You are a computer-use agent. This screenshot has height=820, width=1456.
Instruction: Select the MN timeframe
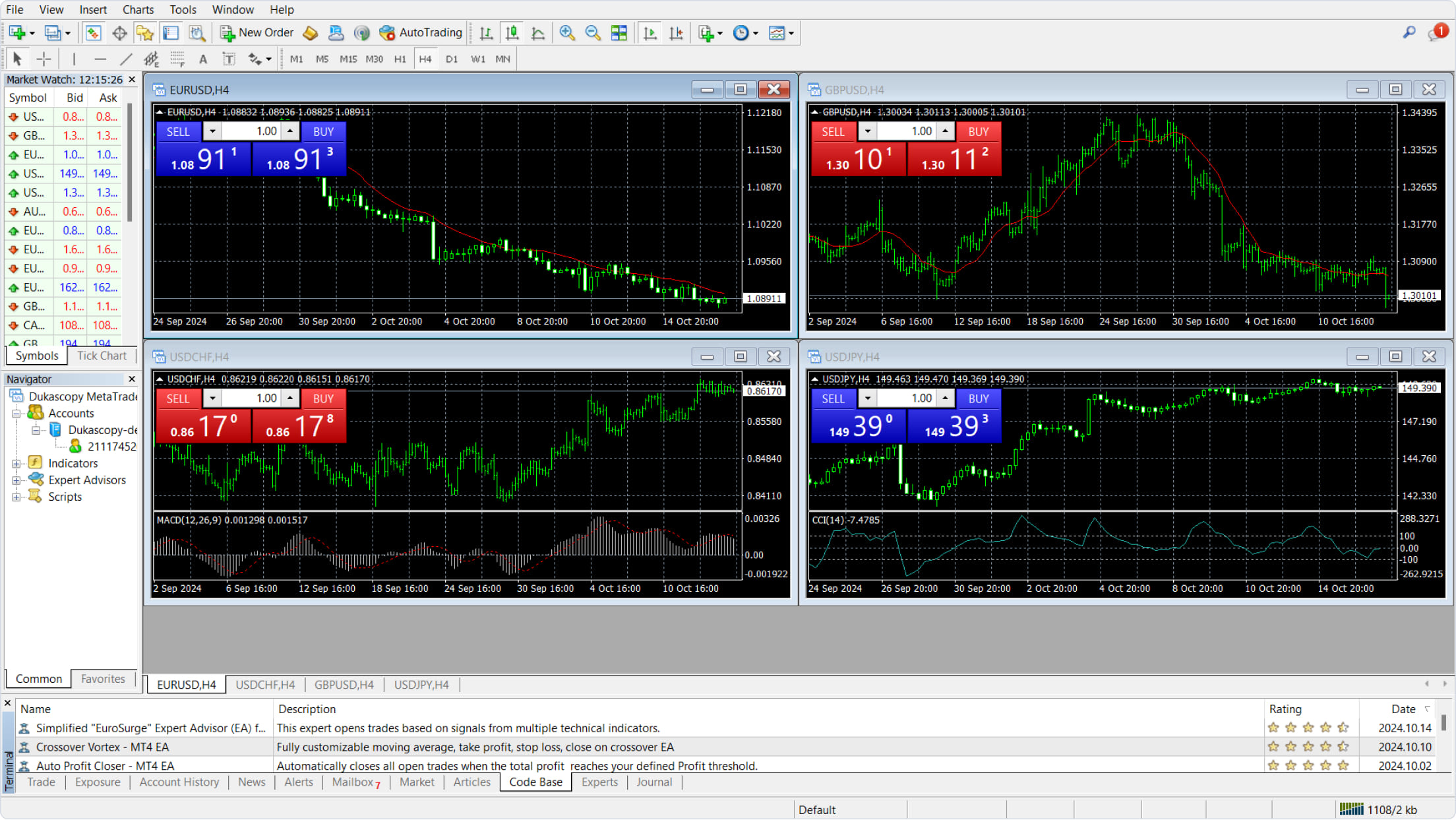pyautogui.click(x=502, y=59)
